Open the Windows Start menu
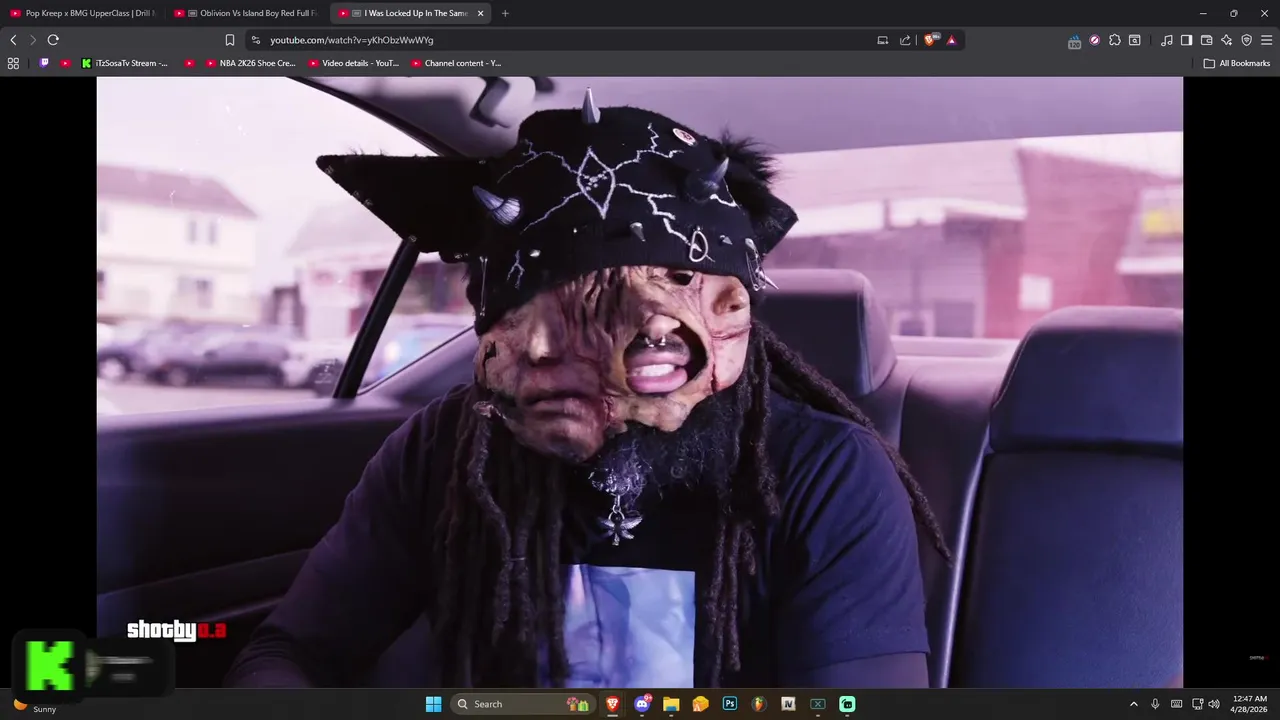The height and width of the screenshot is (720, 1280). (433, 704)
